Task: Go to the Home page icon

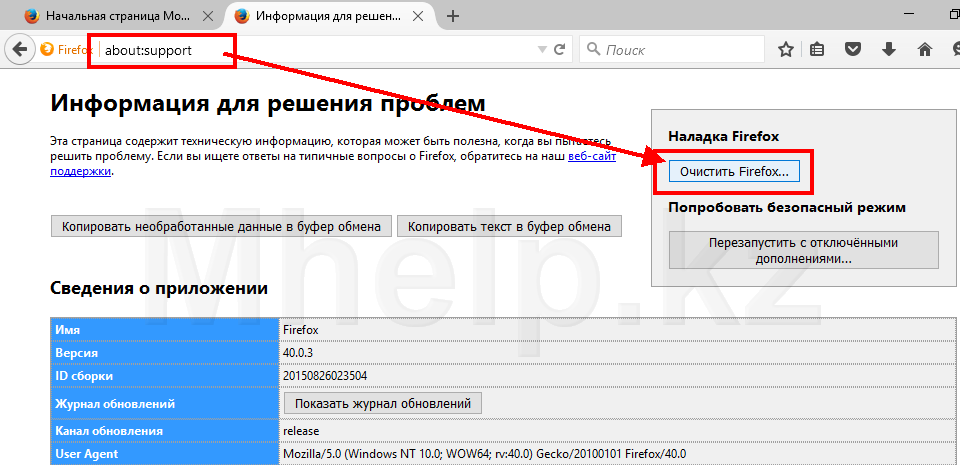Action: point(924,50)
